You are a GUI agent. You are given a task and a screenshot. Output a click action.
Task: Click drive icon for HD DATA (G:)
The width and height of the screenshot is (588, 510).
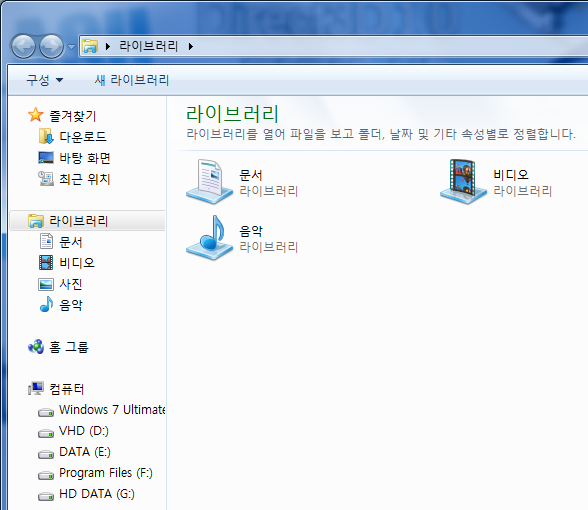coord(46,496)
